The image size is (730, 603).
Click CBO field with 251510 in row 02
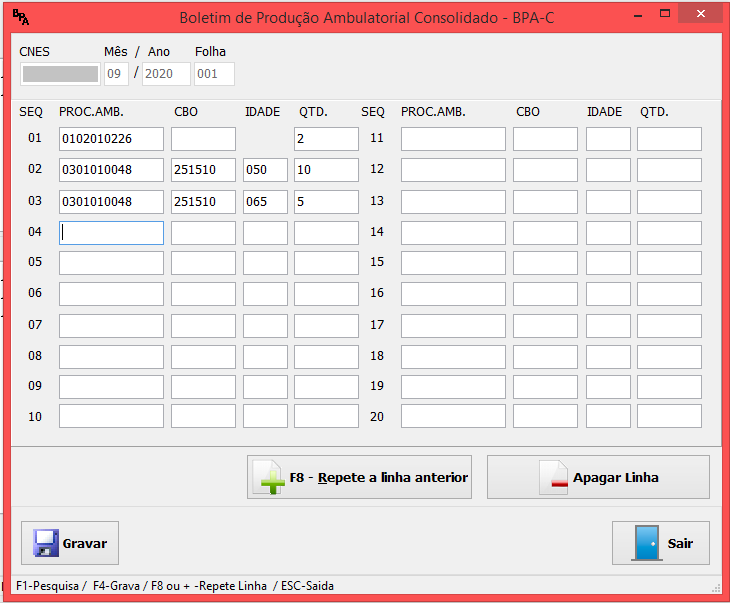[x=203, y=170]
